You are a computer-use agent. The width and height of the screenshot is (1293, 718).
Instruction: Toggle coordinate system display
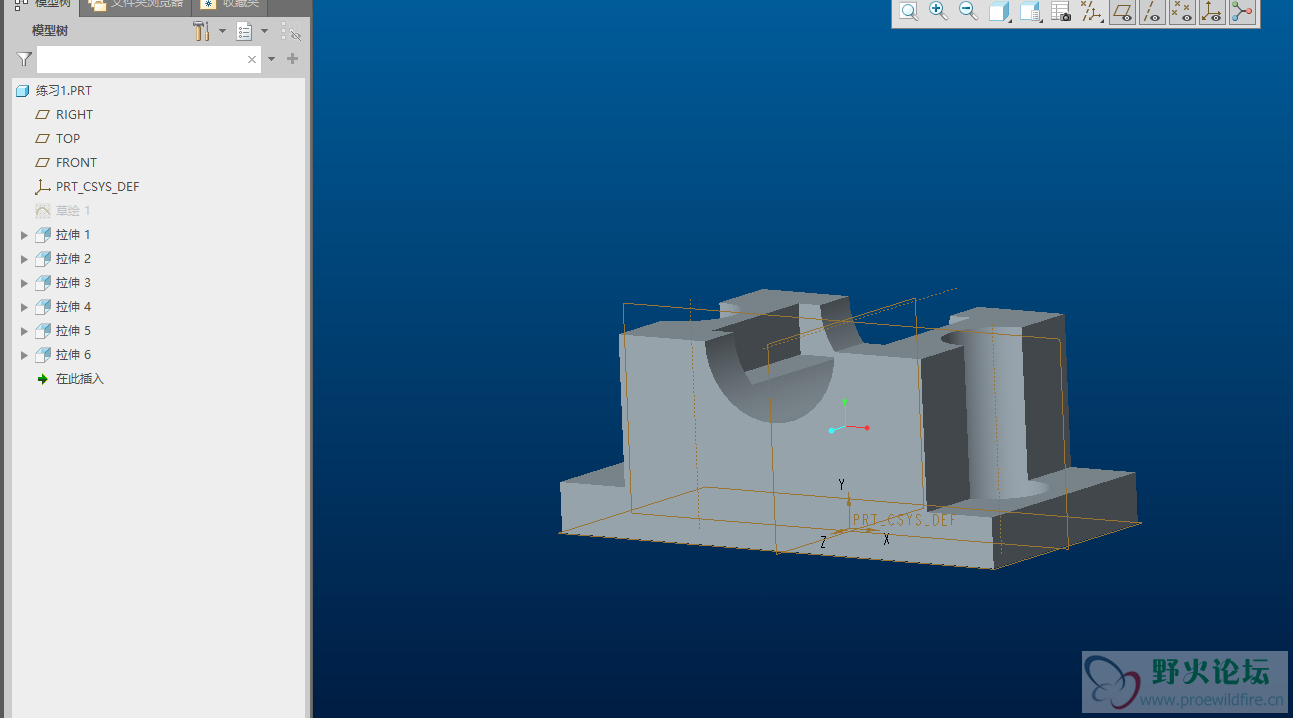point(1212,12)
